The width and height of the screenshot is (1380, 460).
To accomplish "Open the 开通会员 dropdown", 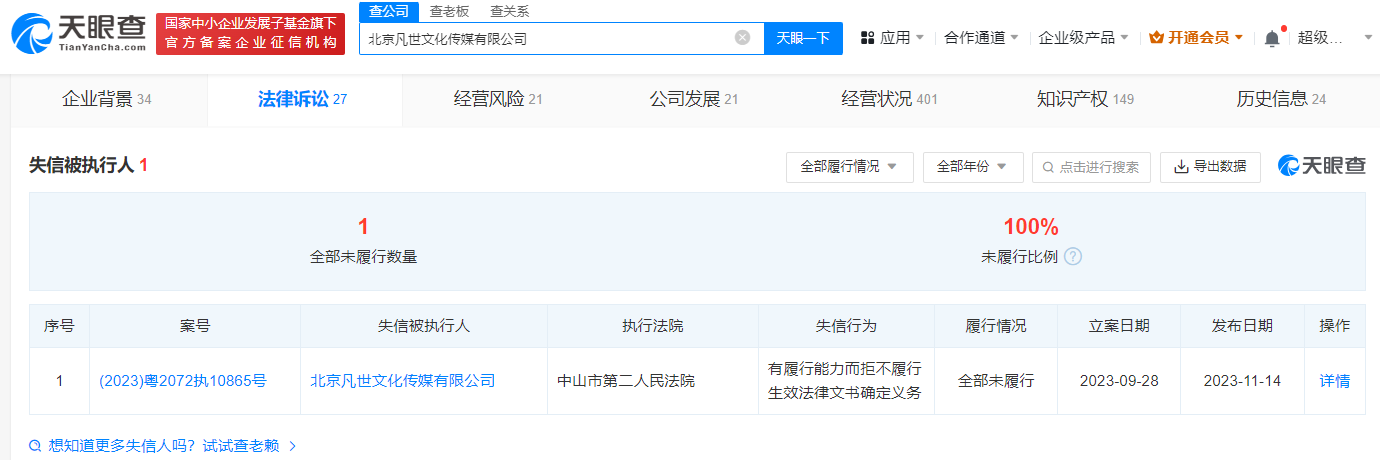I will tap(1196, 38).
